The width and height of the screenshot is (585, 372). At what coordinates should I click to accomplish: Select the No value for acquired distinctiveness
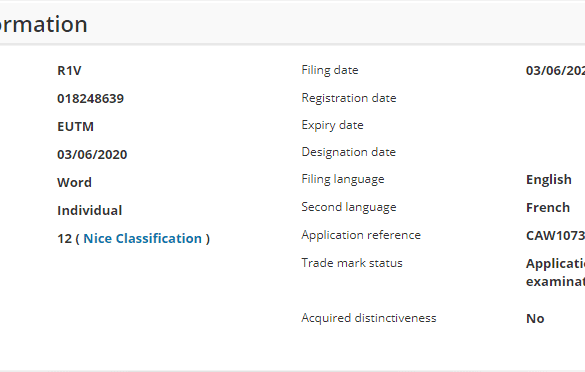click(535, 319)
